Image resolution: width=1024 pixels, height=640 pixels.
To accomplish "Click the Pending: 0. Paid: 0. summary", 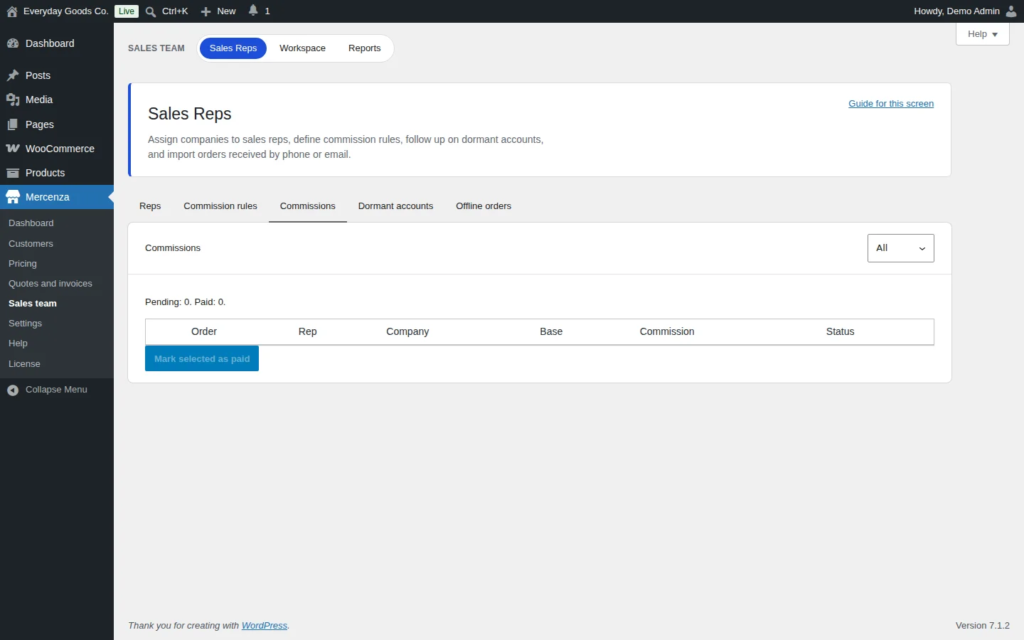I will (x=185, y=302).
